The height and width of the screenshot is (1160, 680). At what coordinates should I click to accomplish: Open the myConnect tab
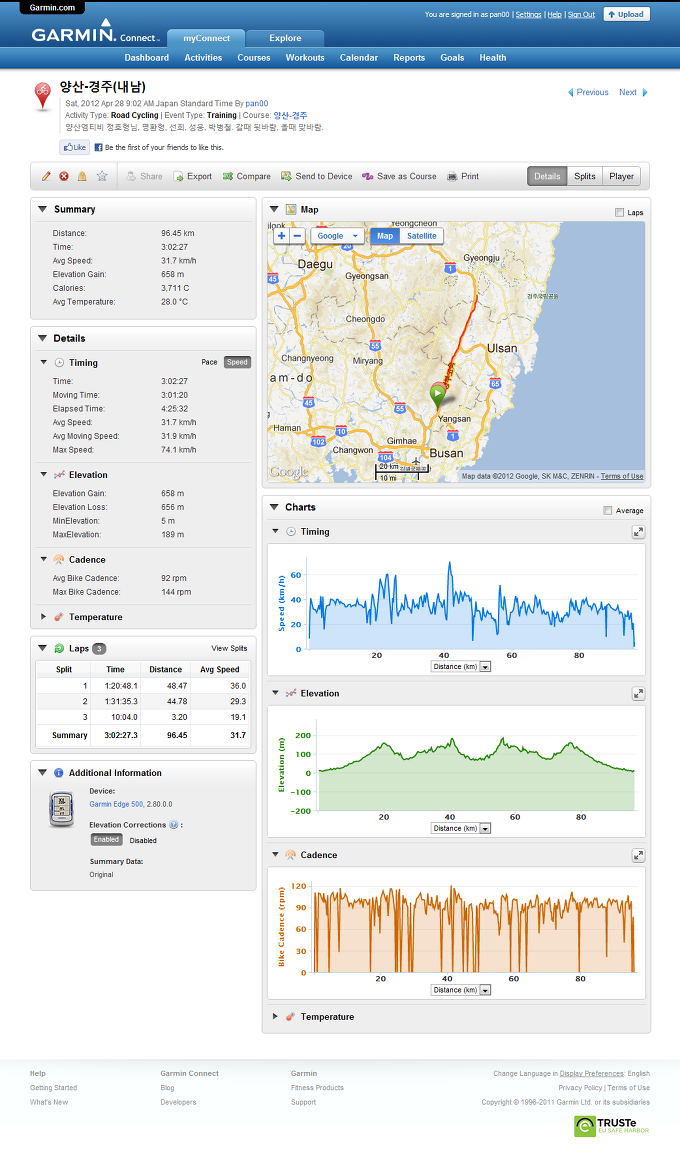click(x=206, y=38)
